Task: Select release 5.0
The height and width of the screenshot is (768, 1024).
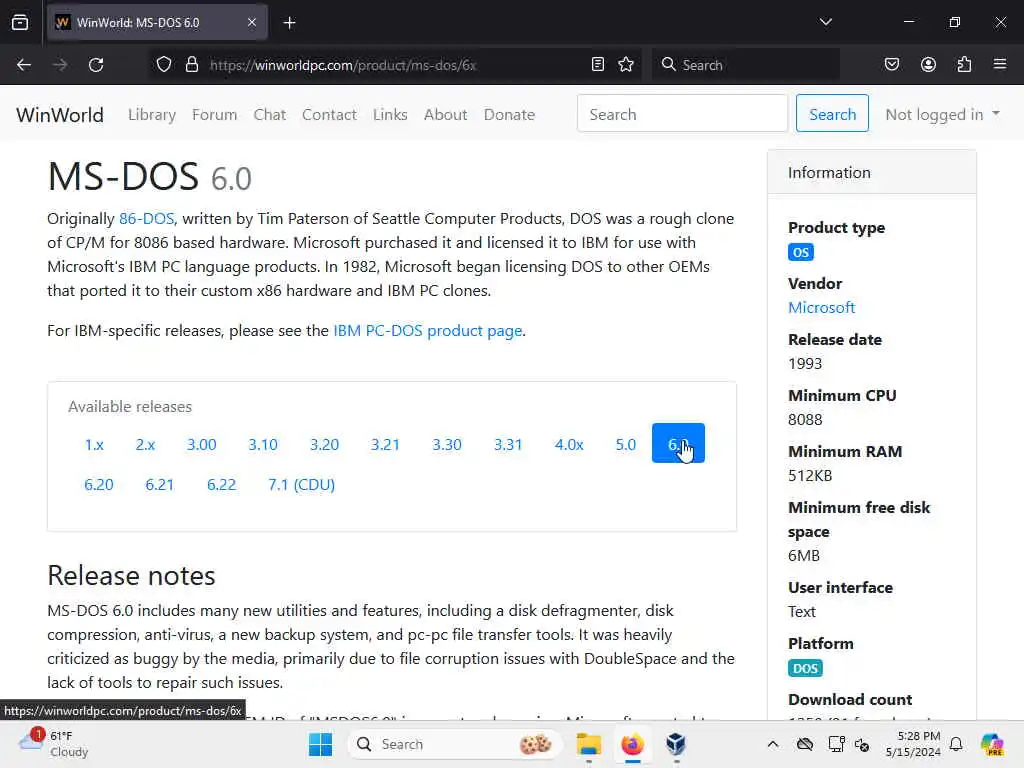Action: pos(625,444)
